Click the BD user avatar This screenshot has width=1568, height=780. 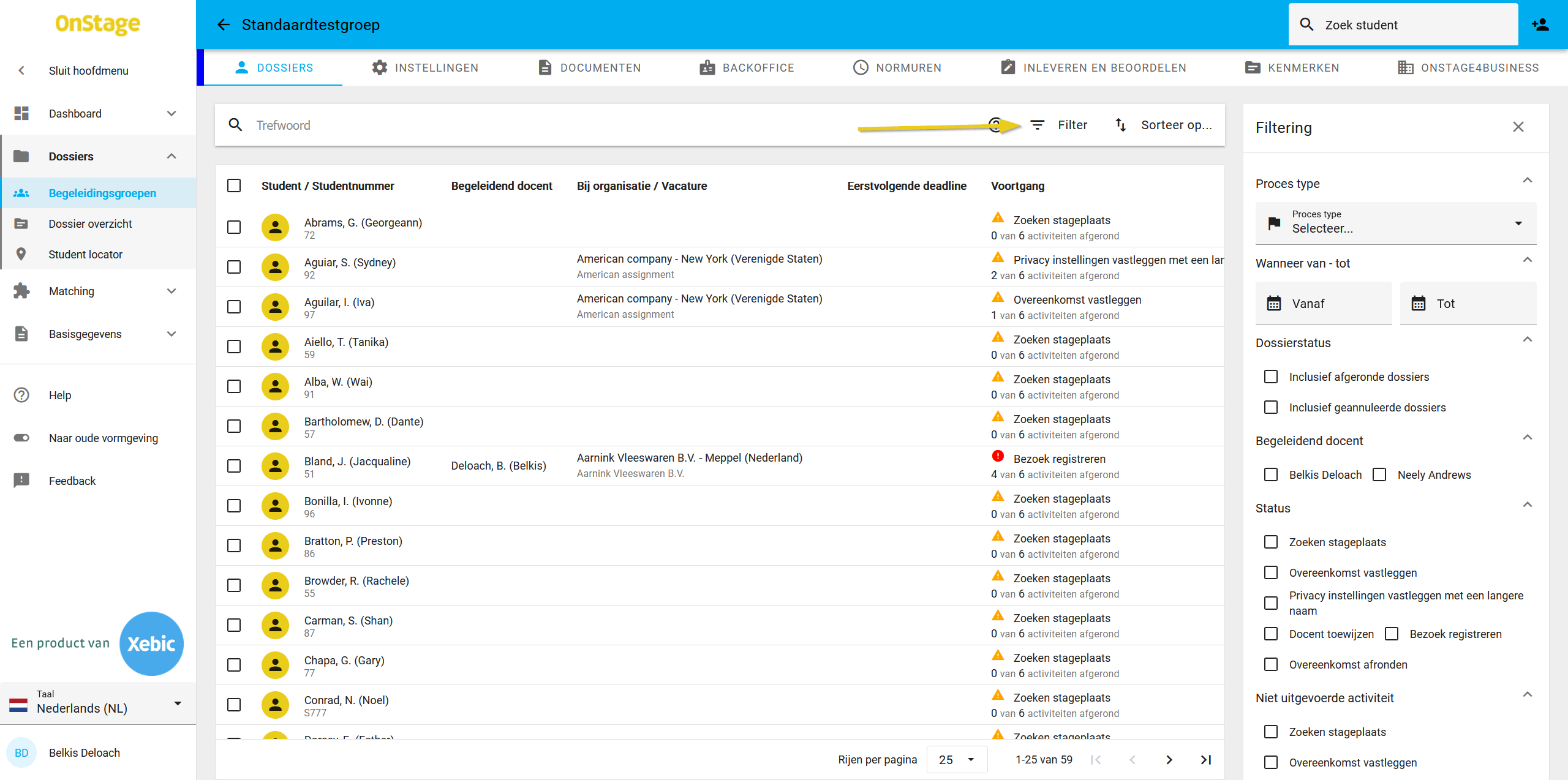[x=21, y=753]
